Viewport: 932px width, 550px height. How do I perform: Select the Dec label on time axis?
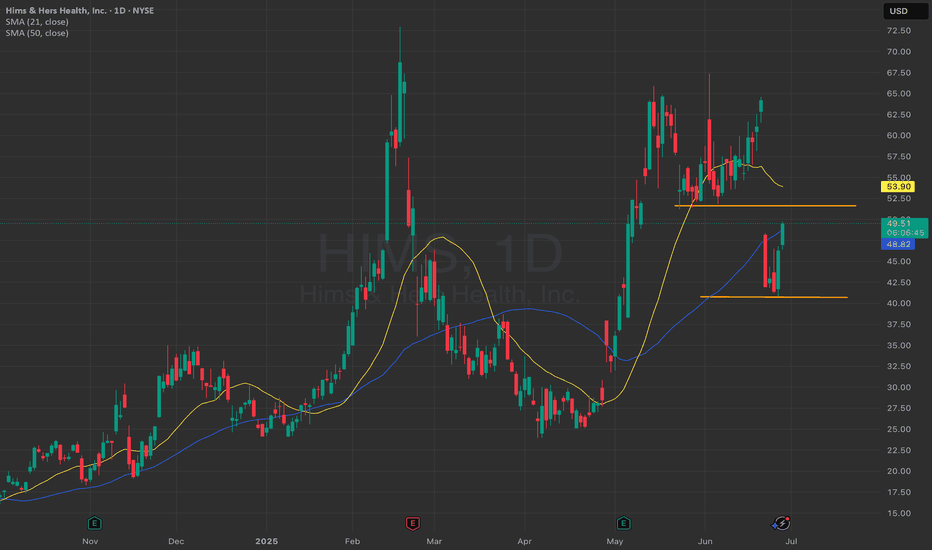[176, 541]
